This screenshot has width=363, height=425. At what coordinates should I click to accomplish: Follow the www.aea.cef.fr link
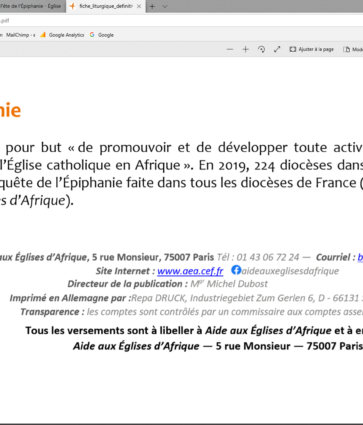pos(190,271)
